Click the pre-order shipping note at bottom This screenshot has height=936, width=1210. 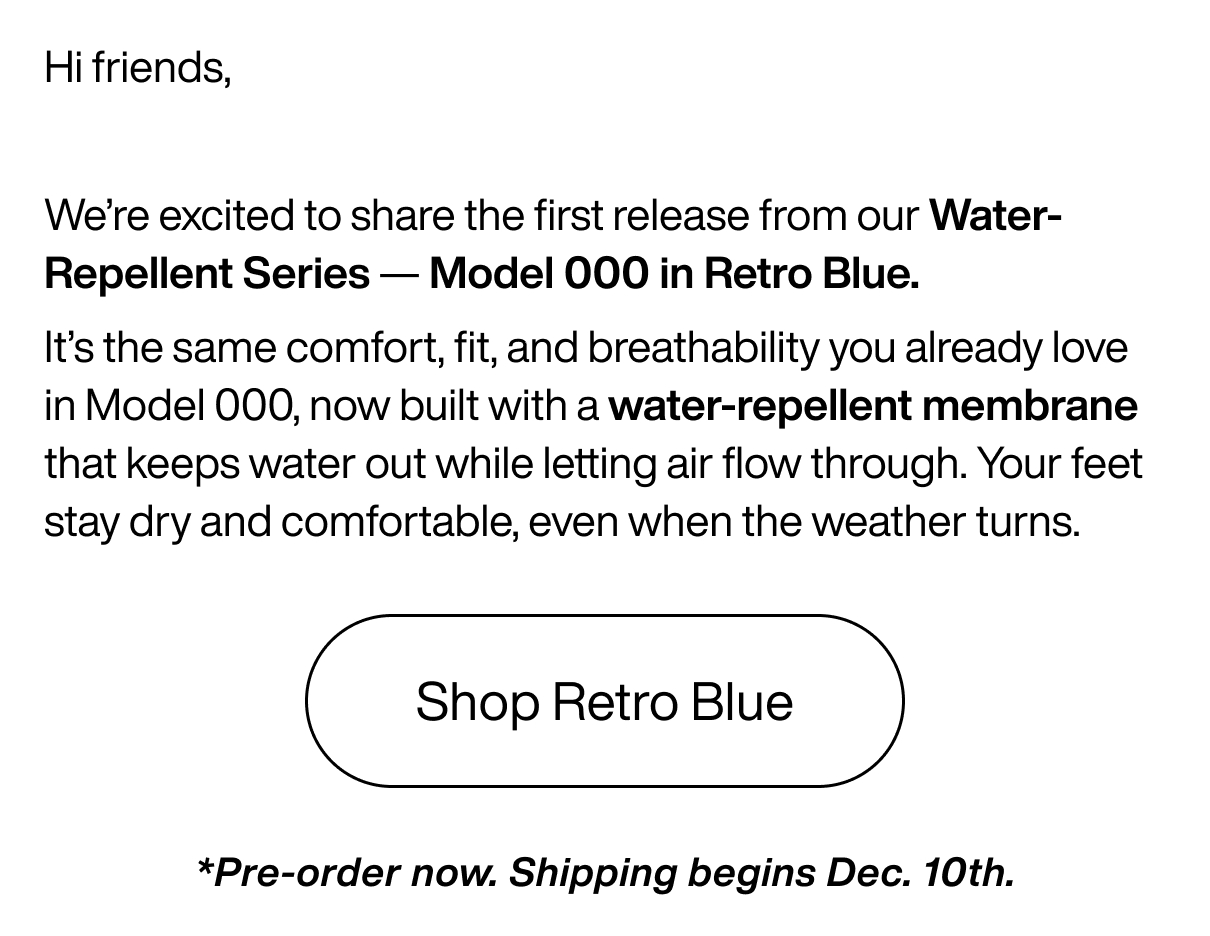tap(605, 872)
